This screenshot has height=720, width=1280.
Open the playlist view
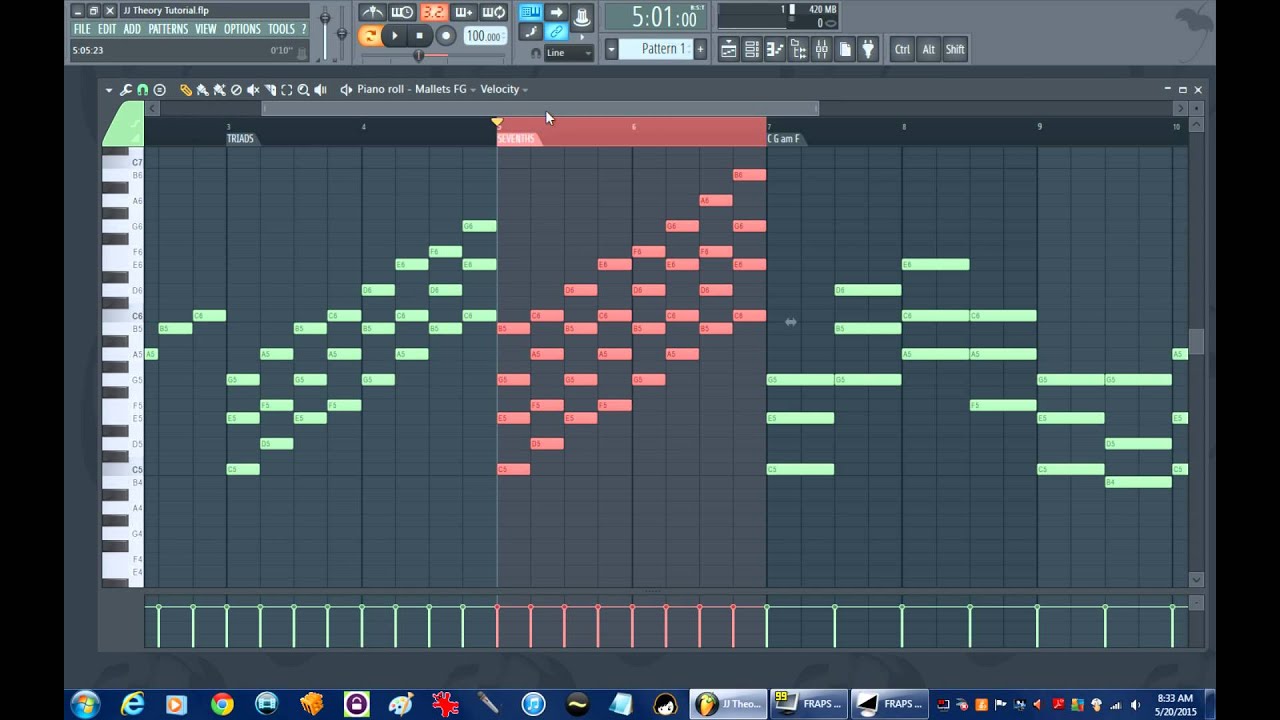pos(728,49)
